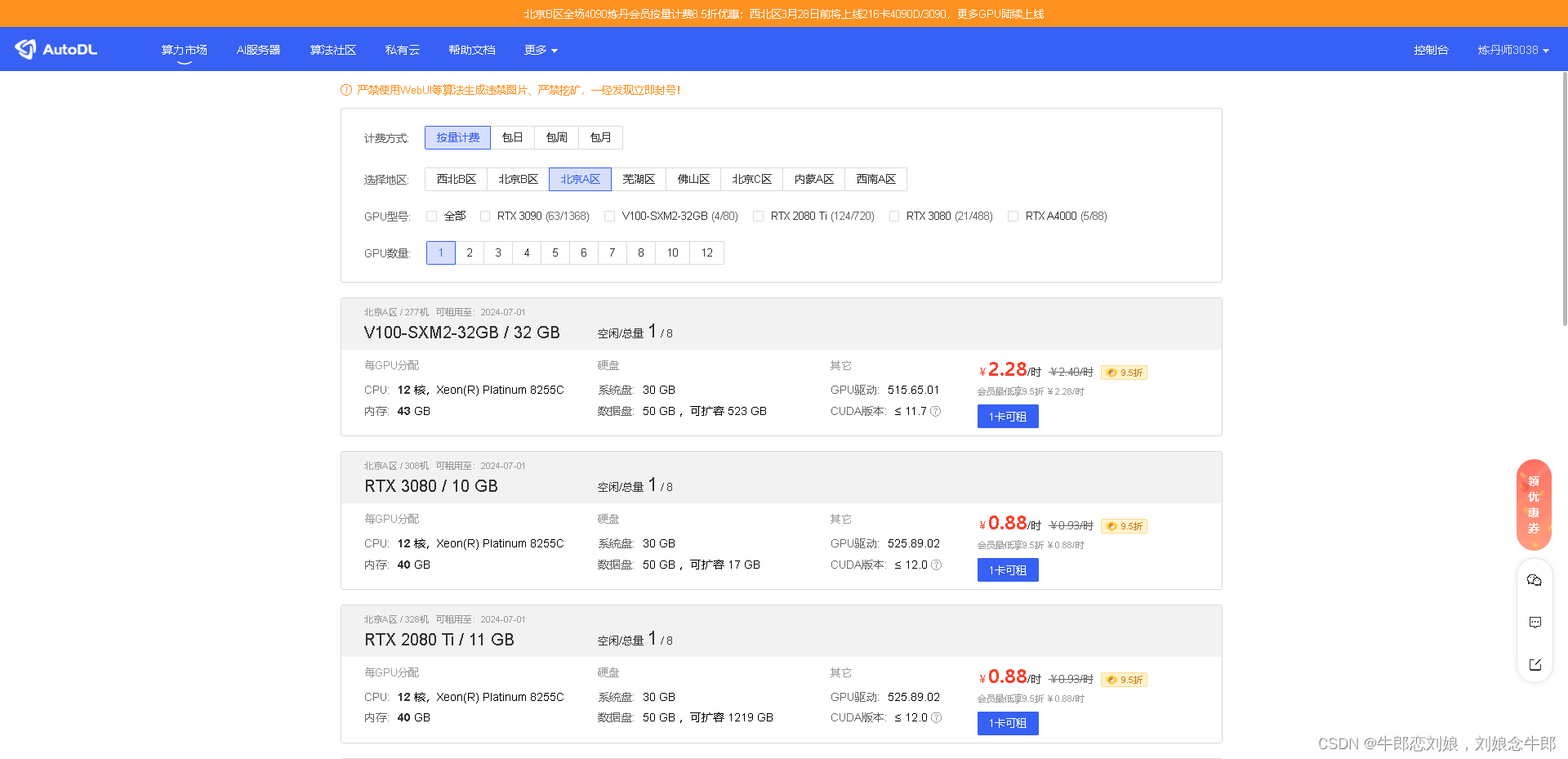Choose the 西南A区 region

(875, 179)
